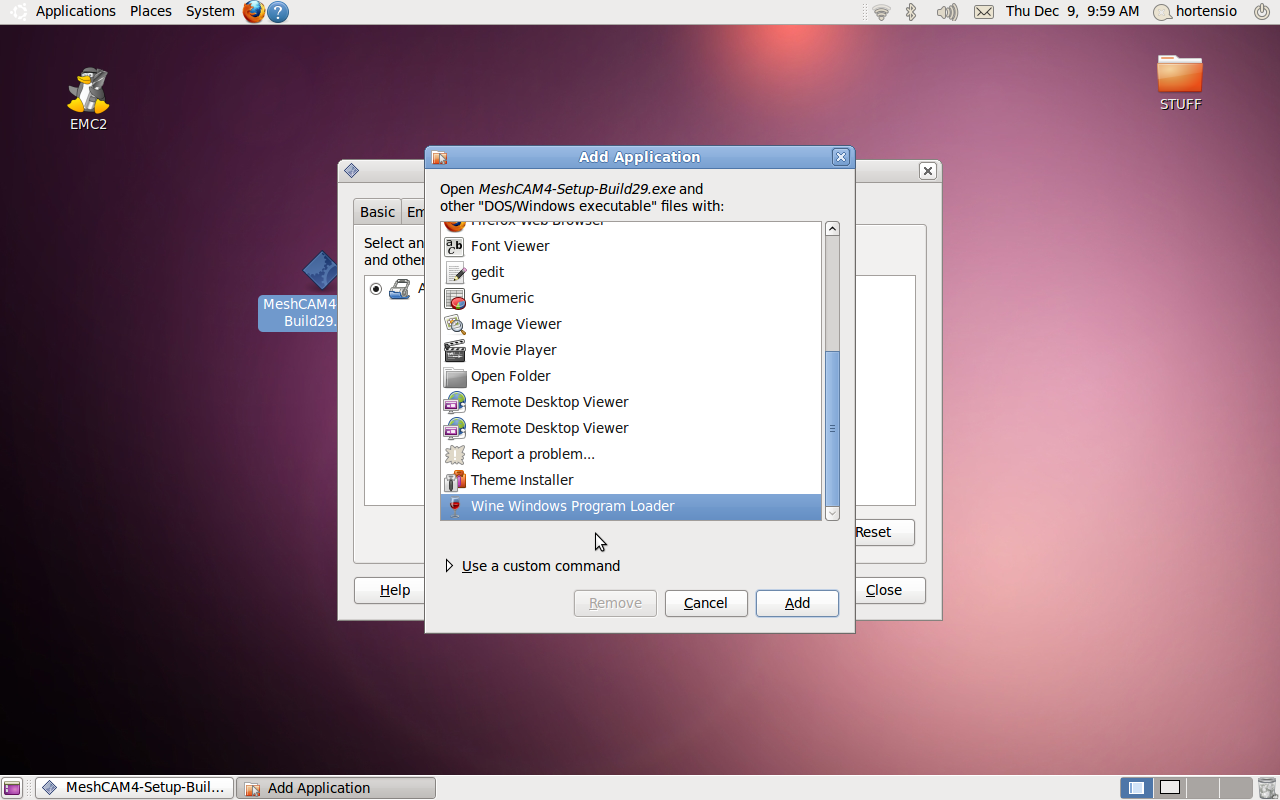Select the radio button in properties list

tap(376, 289)
